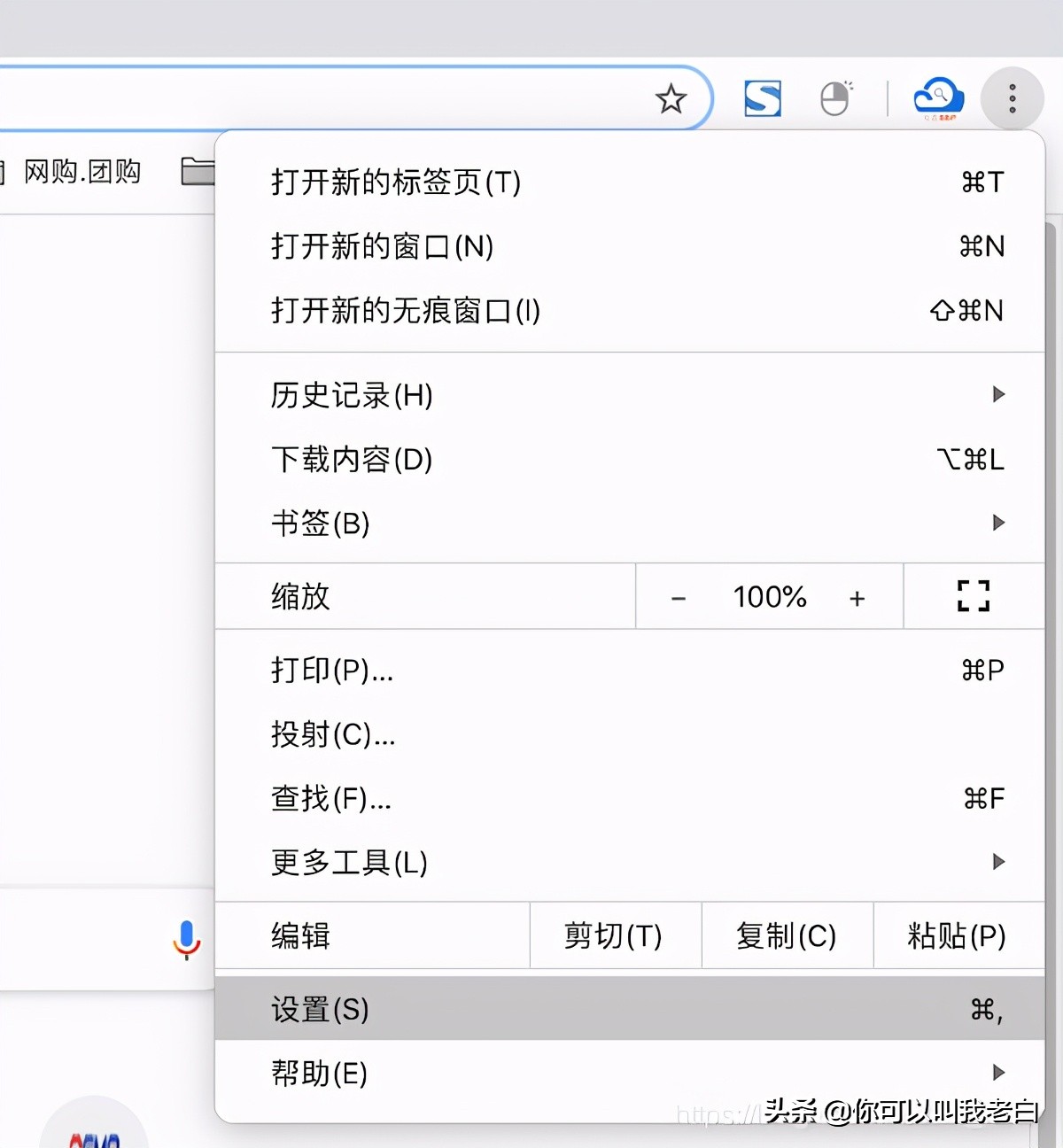Expand the 更多工具(L) submenu
This screenshot has width=1063, height=1148.
347,862
